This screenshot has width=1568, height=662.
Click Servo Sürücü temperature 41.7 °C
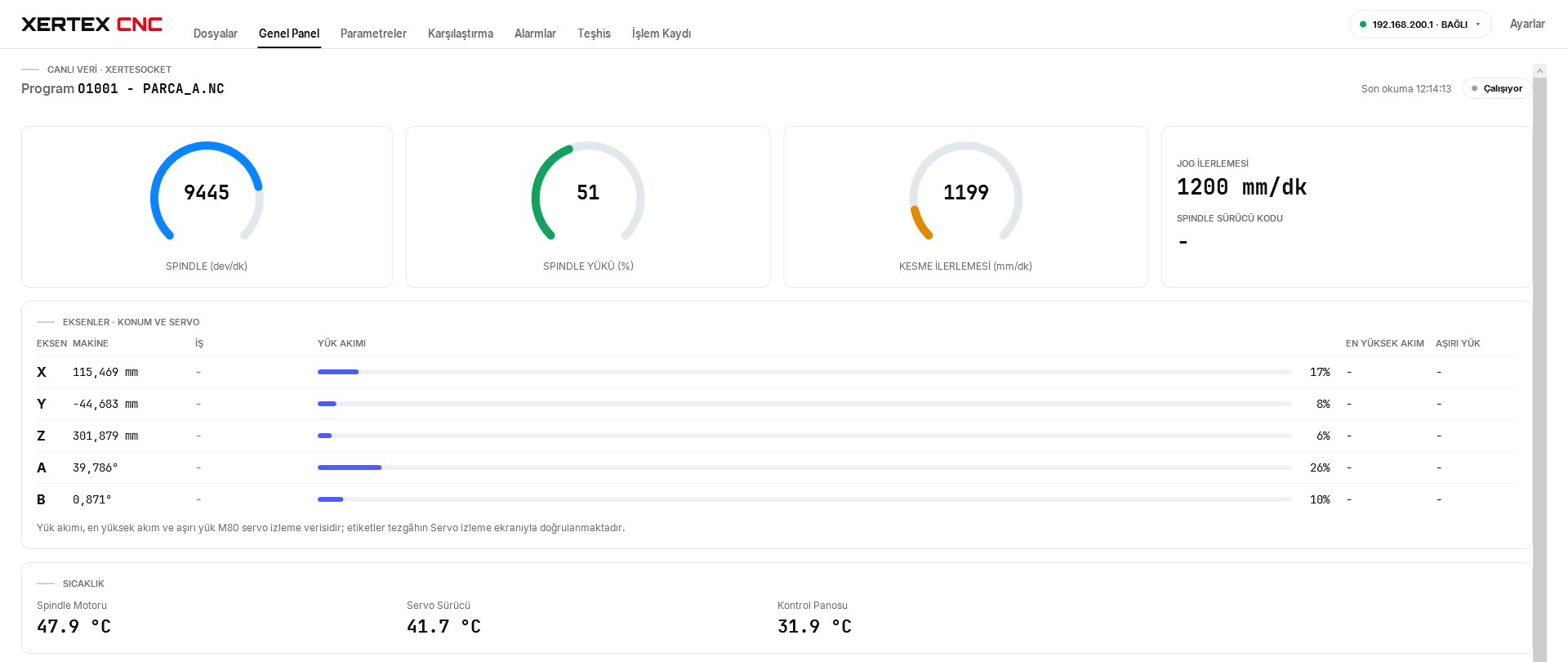click(x=443, y=626)
